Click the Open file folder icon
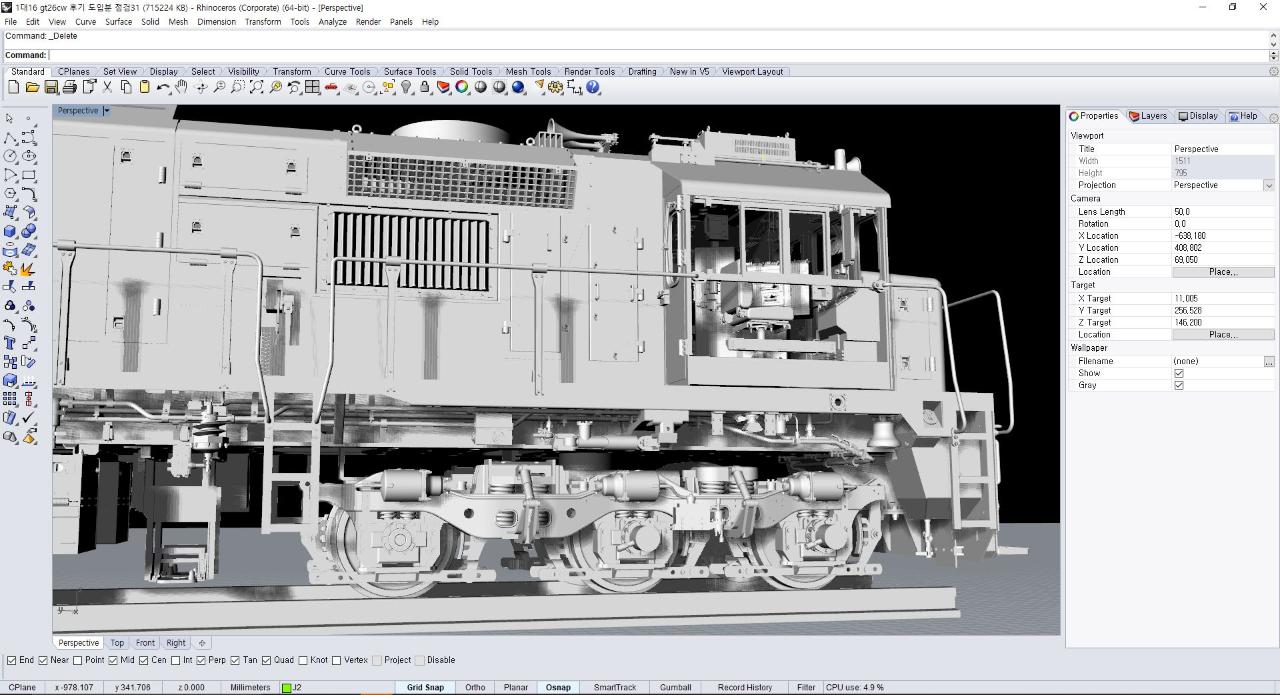Viewport: 1280px width, 695px height. [32, 88]
